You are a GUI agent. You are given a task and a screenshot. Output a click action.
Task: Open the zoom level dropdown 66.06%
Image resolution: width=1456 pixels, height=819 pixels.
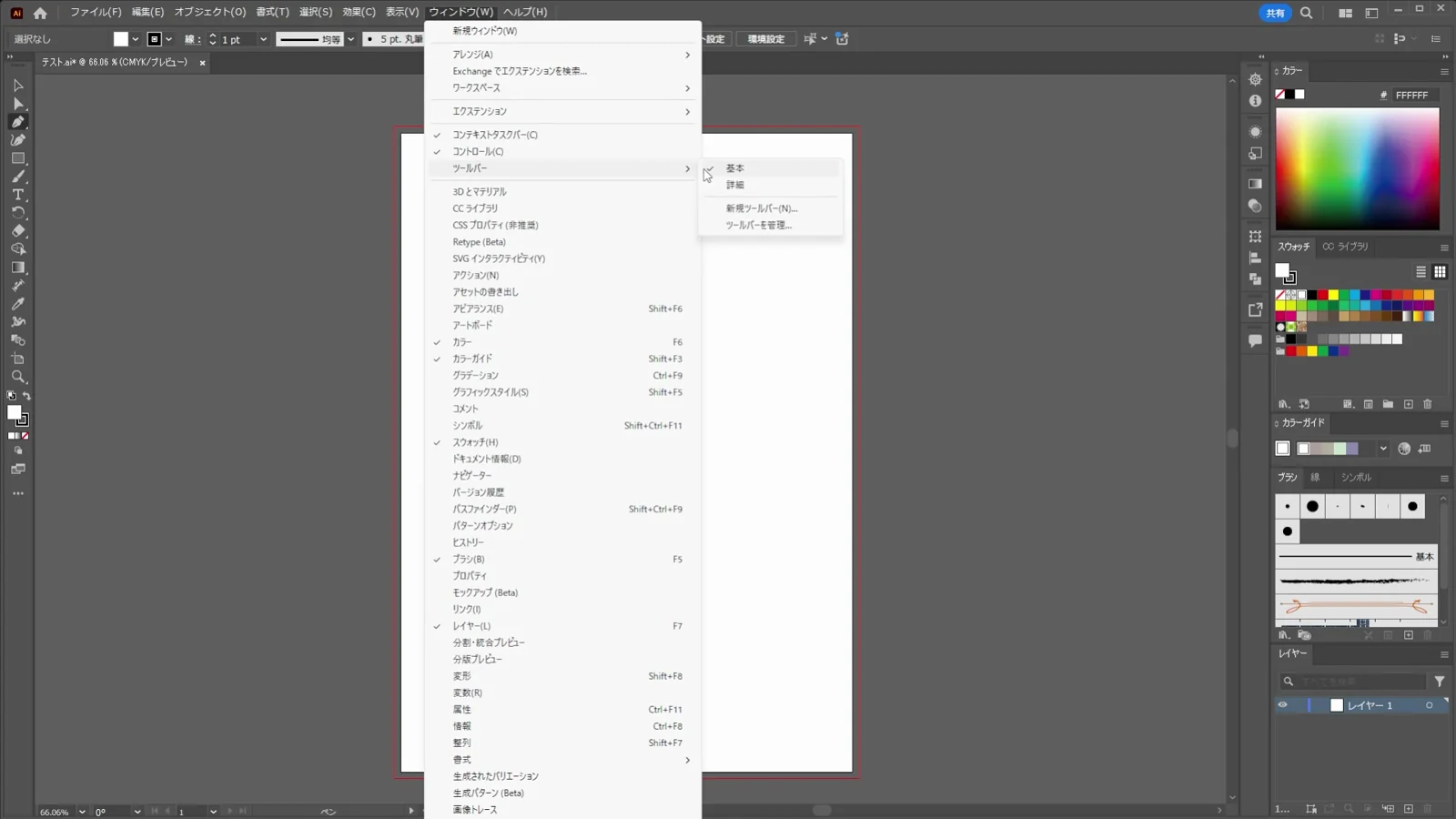82,812
